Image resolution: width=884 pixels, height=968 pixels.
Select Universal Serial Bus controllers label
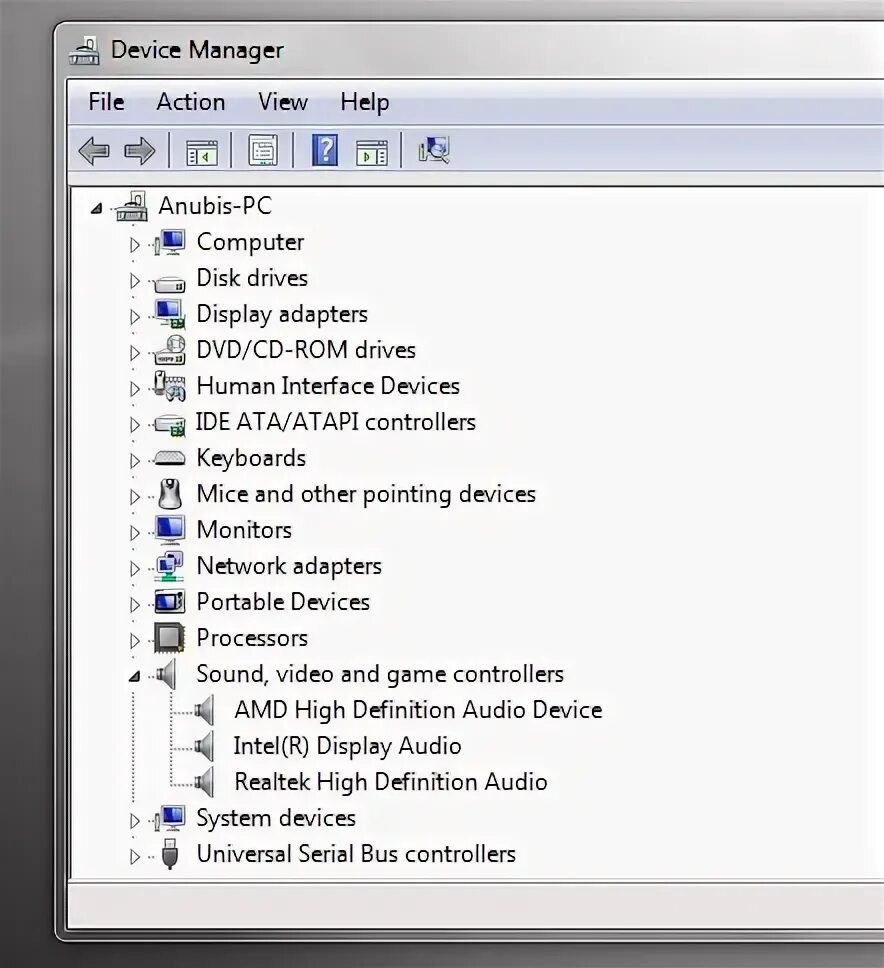[356, 854]
